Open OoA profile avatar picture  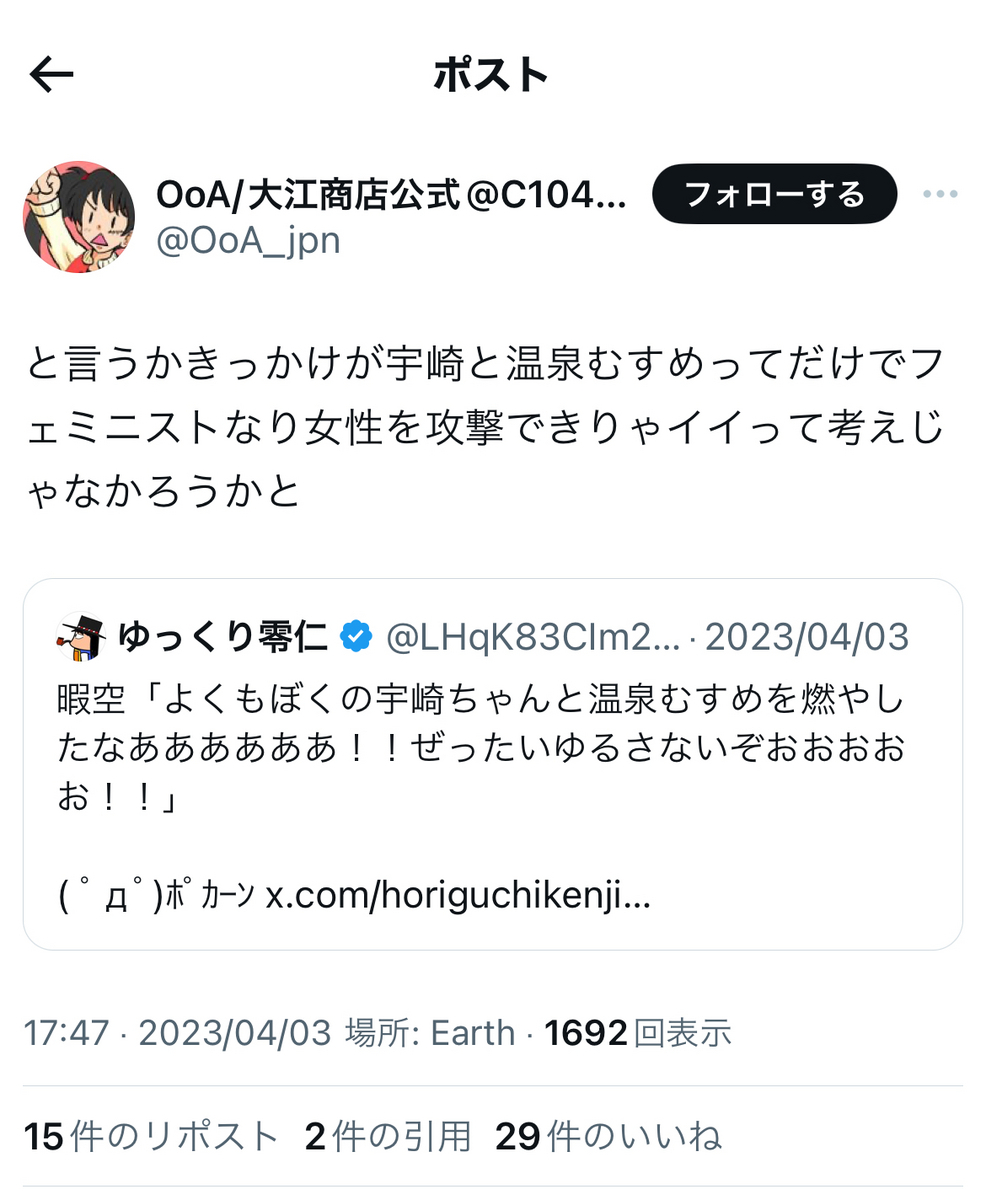(79, 216)
